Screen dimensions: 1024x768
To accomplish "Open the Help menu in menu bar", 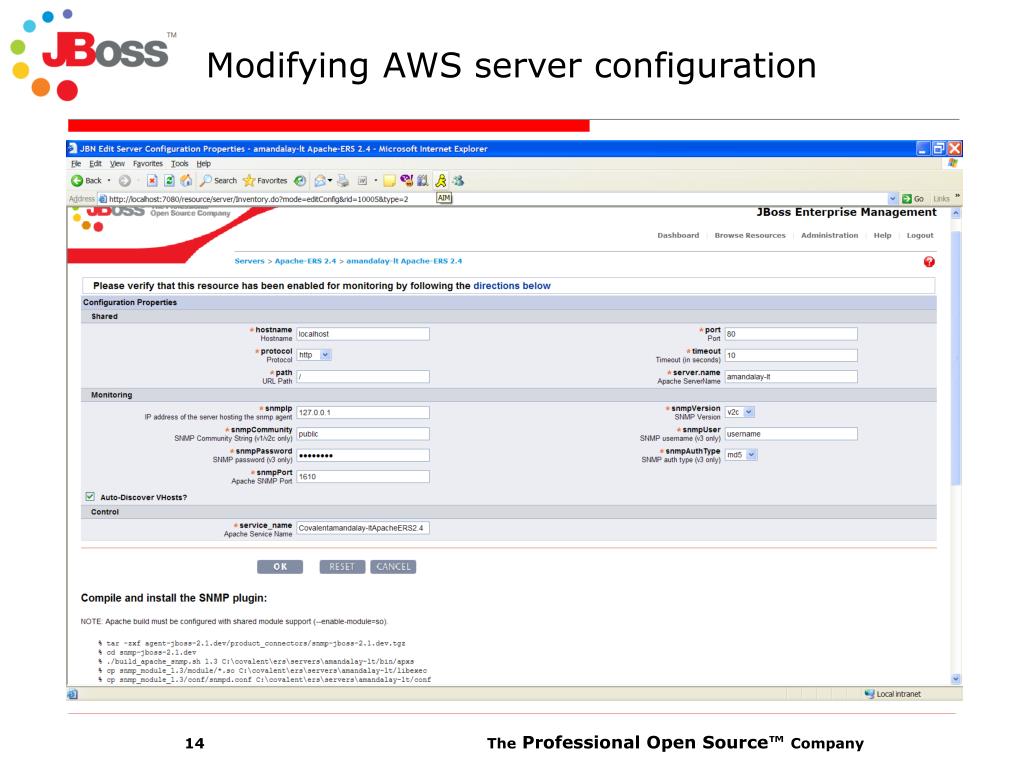I will (204, 164).
